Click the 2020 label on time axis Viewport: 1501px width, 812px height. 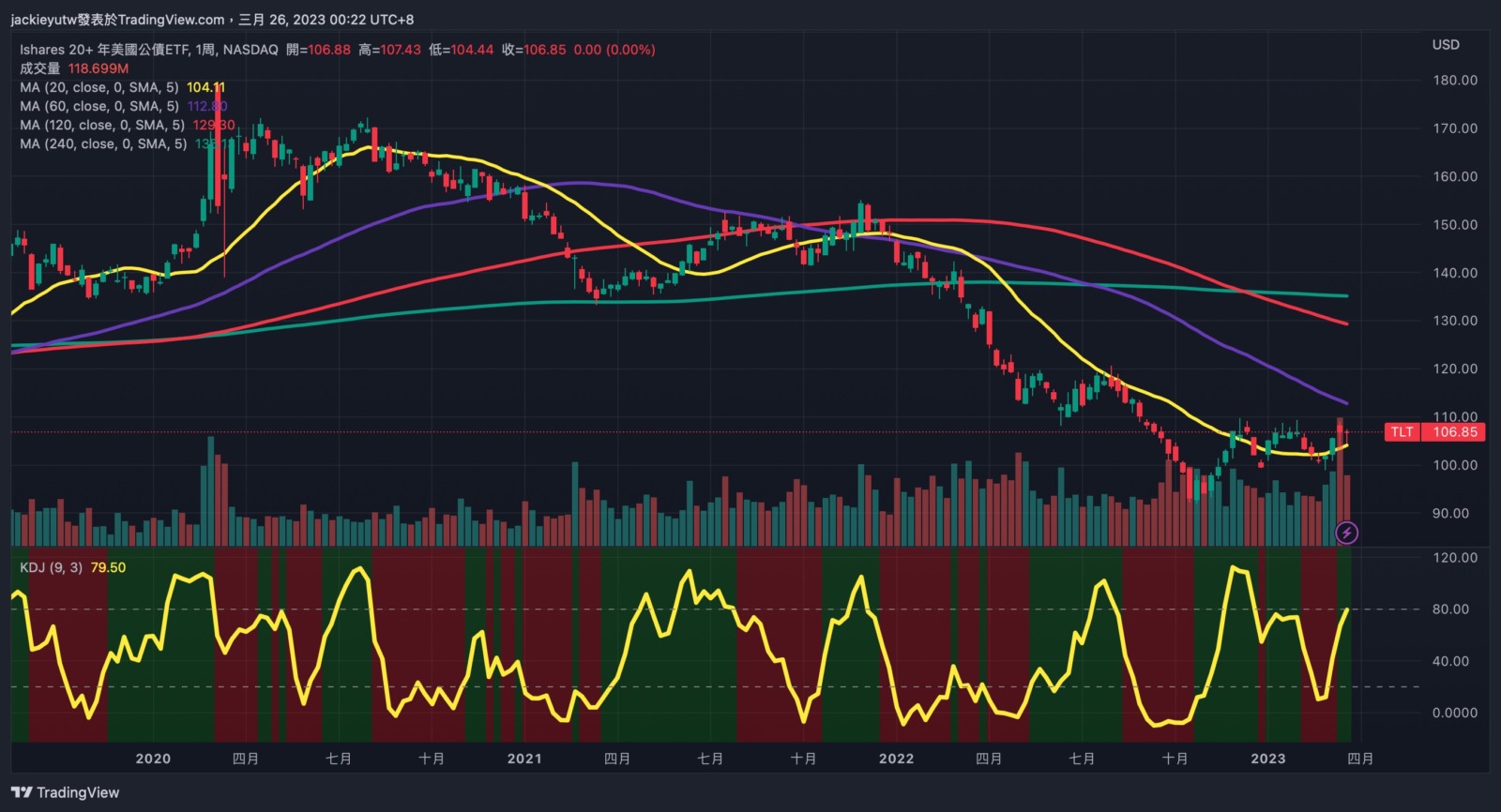click(x=153, y=759)
